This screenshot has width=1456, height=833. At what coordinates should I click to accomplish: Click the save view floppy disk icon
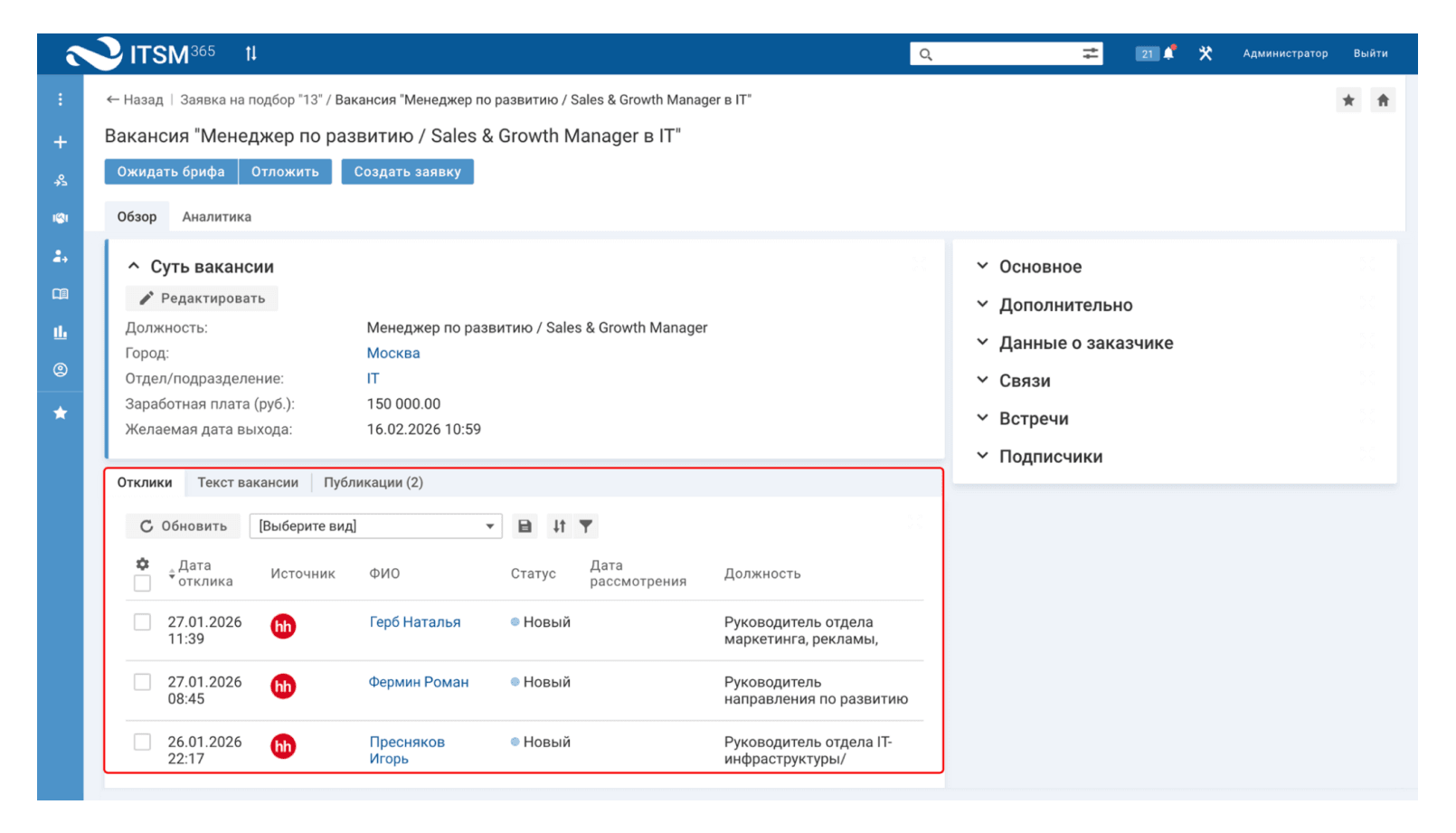(525, 526)
